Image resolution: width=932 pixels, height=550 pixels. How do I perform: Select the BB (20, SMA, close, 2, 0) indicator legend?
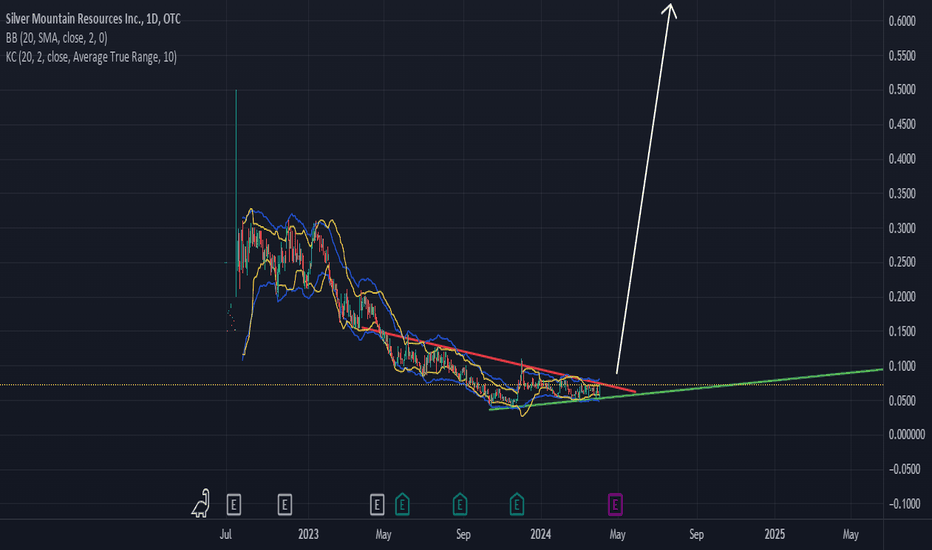56,38
